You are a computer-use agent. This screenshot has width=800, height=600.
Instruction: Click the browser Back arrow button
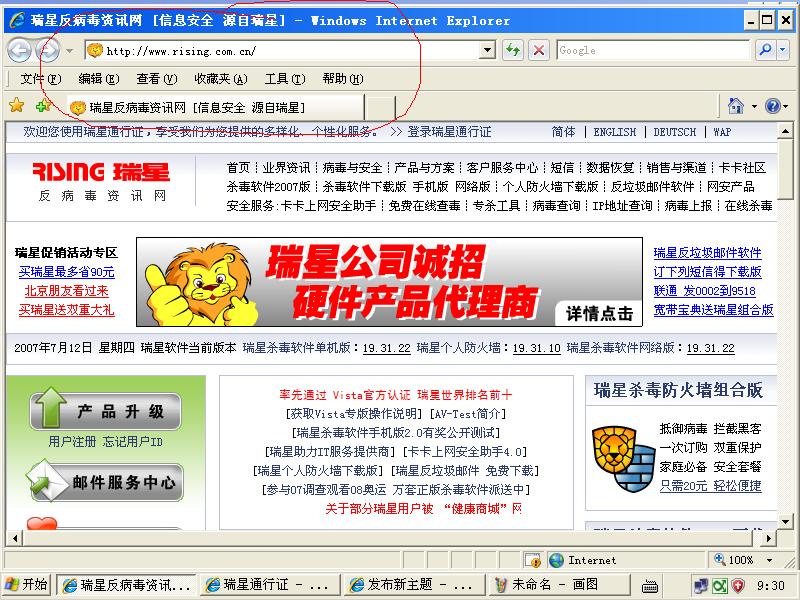point(19,50)
